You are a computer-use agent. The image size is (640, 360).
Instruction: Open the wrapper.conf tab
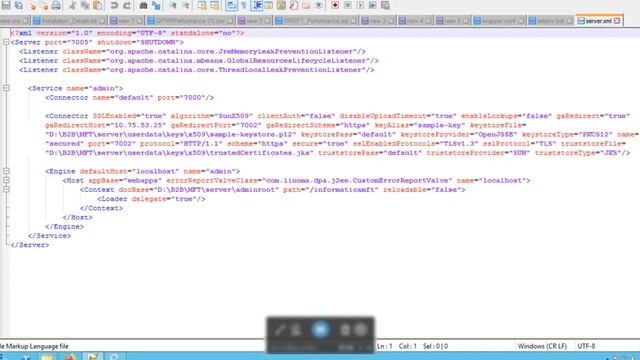498,20
